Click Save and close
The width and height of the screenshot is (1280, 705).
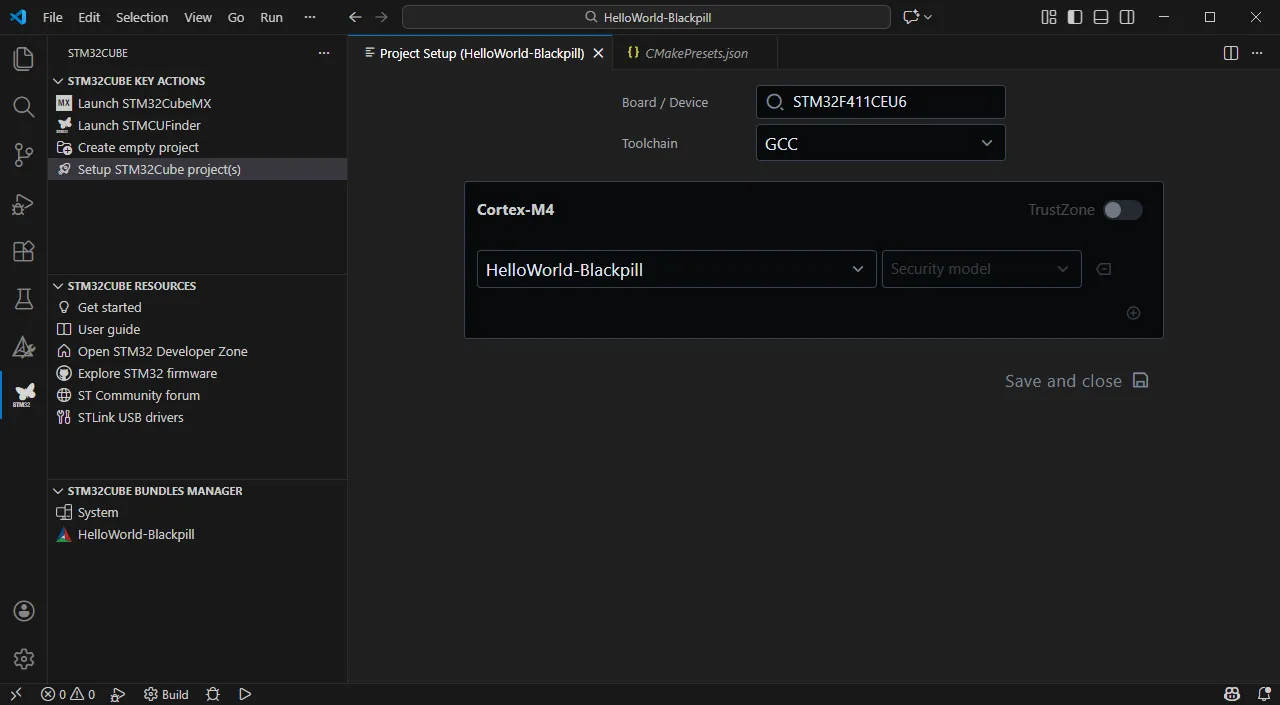coord(1077,381)
